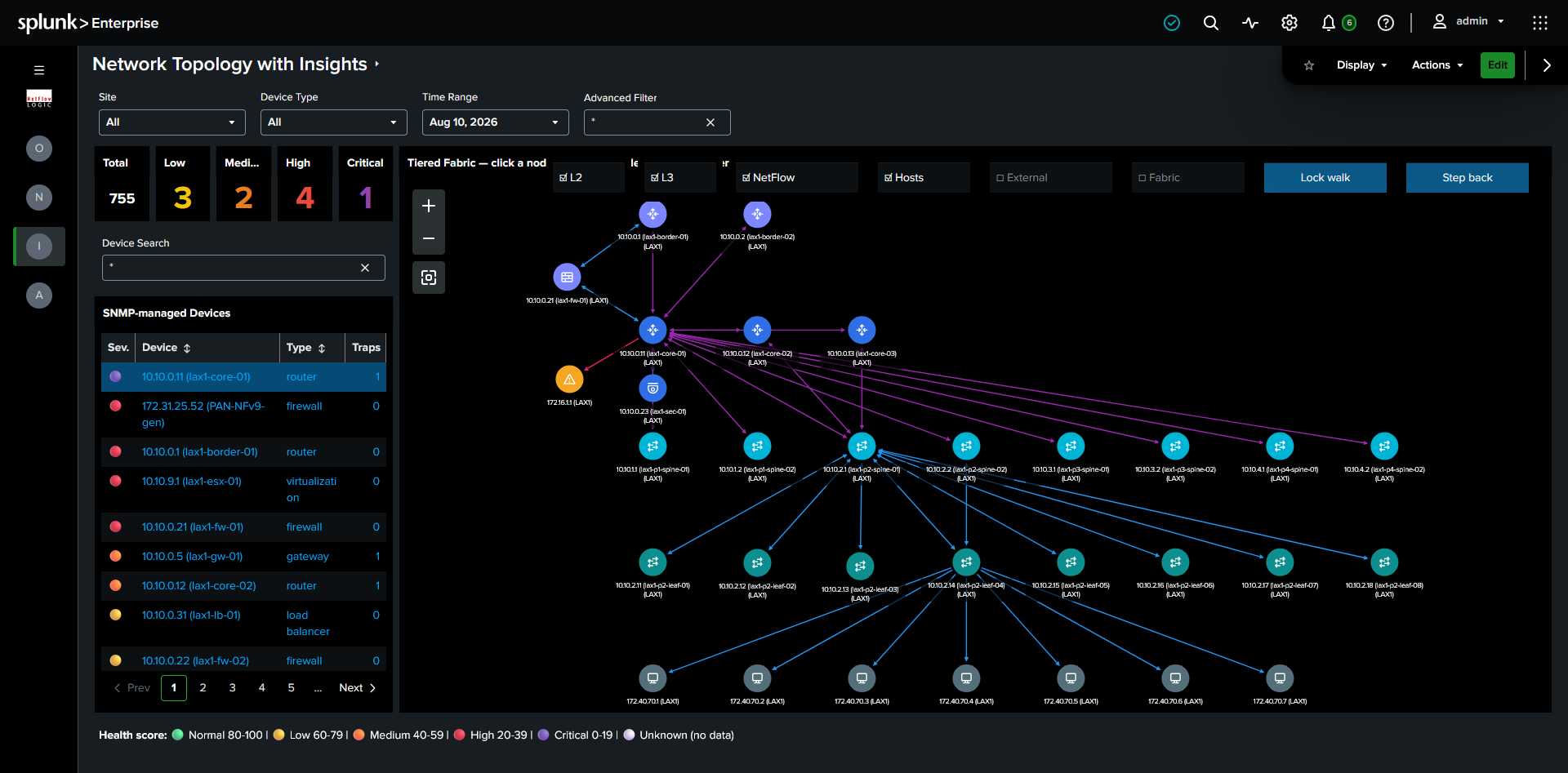This screenshot has width=1568, height=773.
Task: Select the lax1-fw-01 firewall node
Action: click(x=567, y=278)
